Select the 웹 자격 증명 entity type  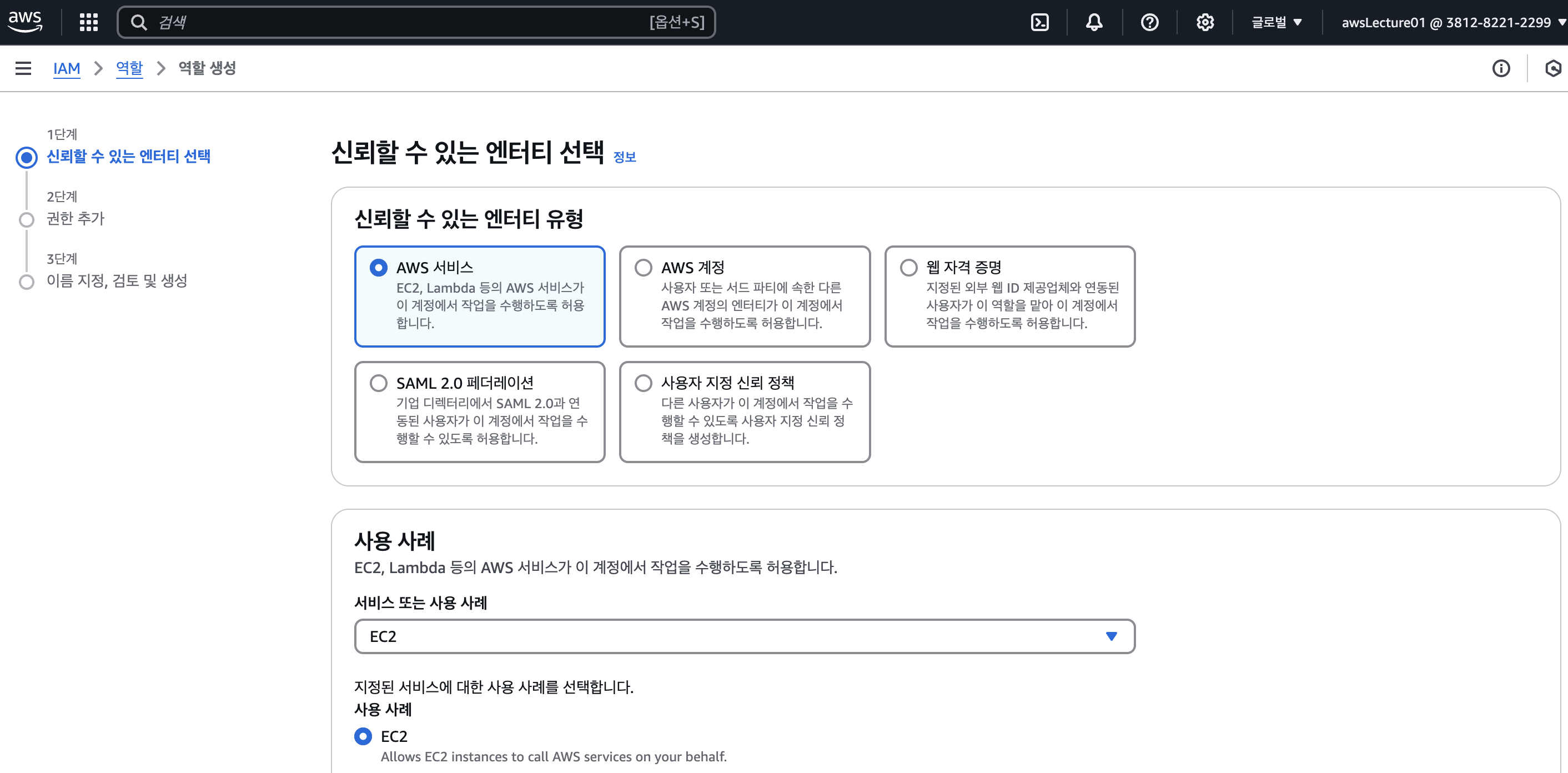click(1010, 297)
